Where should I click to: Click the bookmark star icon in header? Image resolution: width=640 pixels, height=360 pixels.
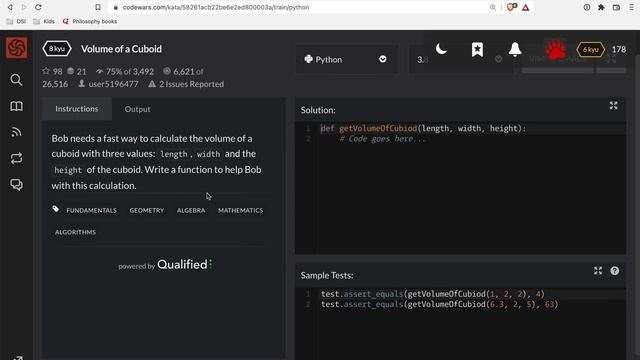click(x=477, y=49)
